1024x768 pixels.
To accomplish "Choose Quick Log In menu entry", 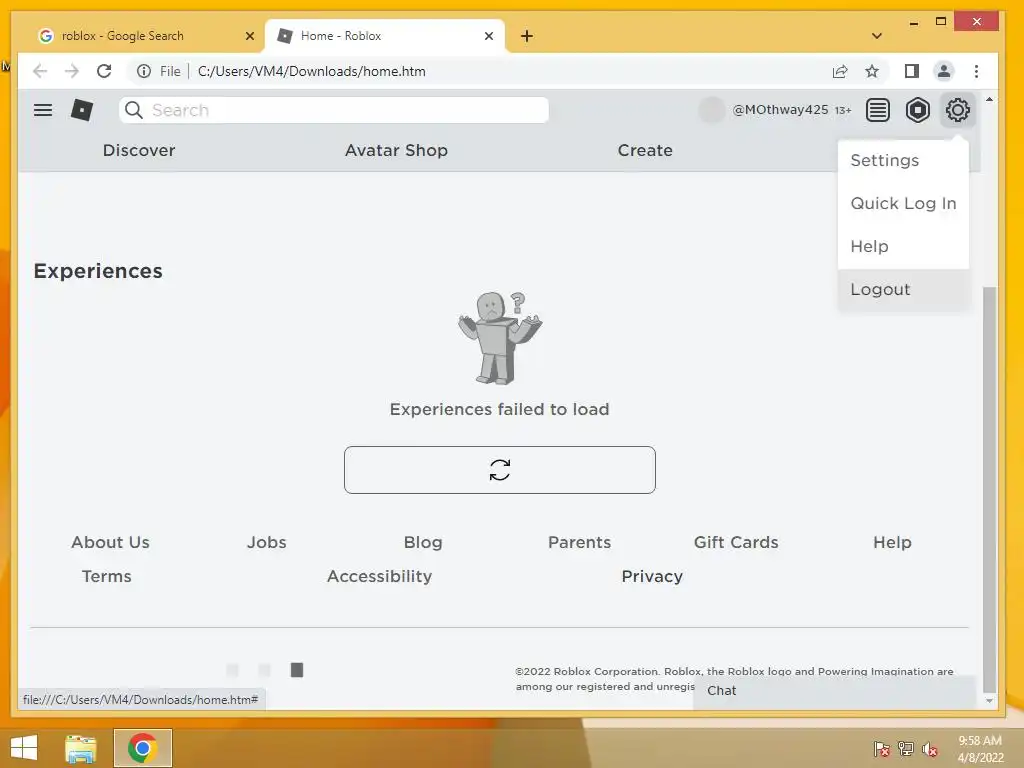I will [x=903, y=204].
